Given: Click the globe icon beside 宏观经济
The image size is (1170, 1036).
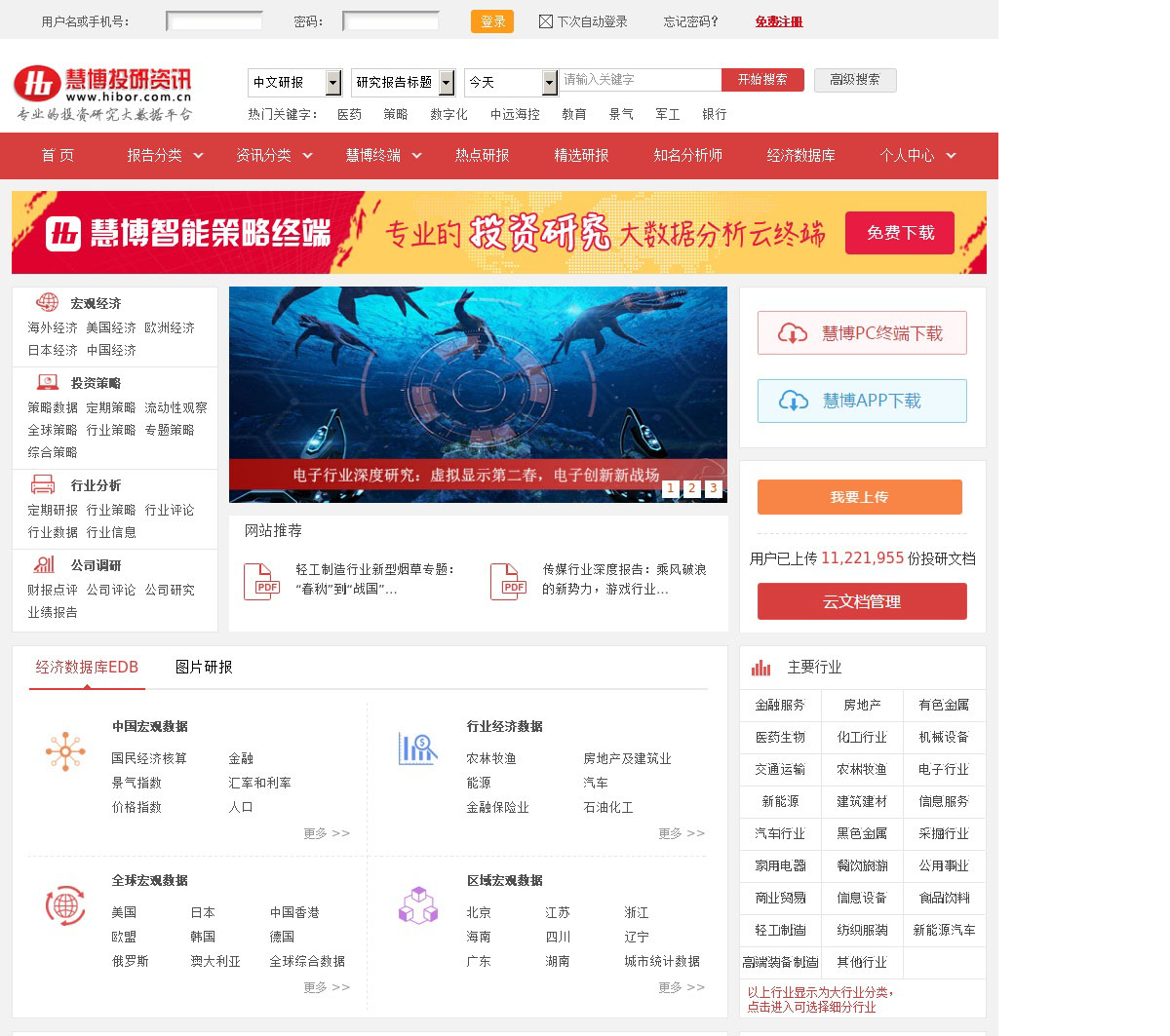Looking at the screenshot, I should tap(46, 302).
